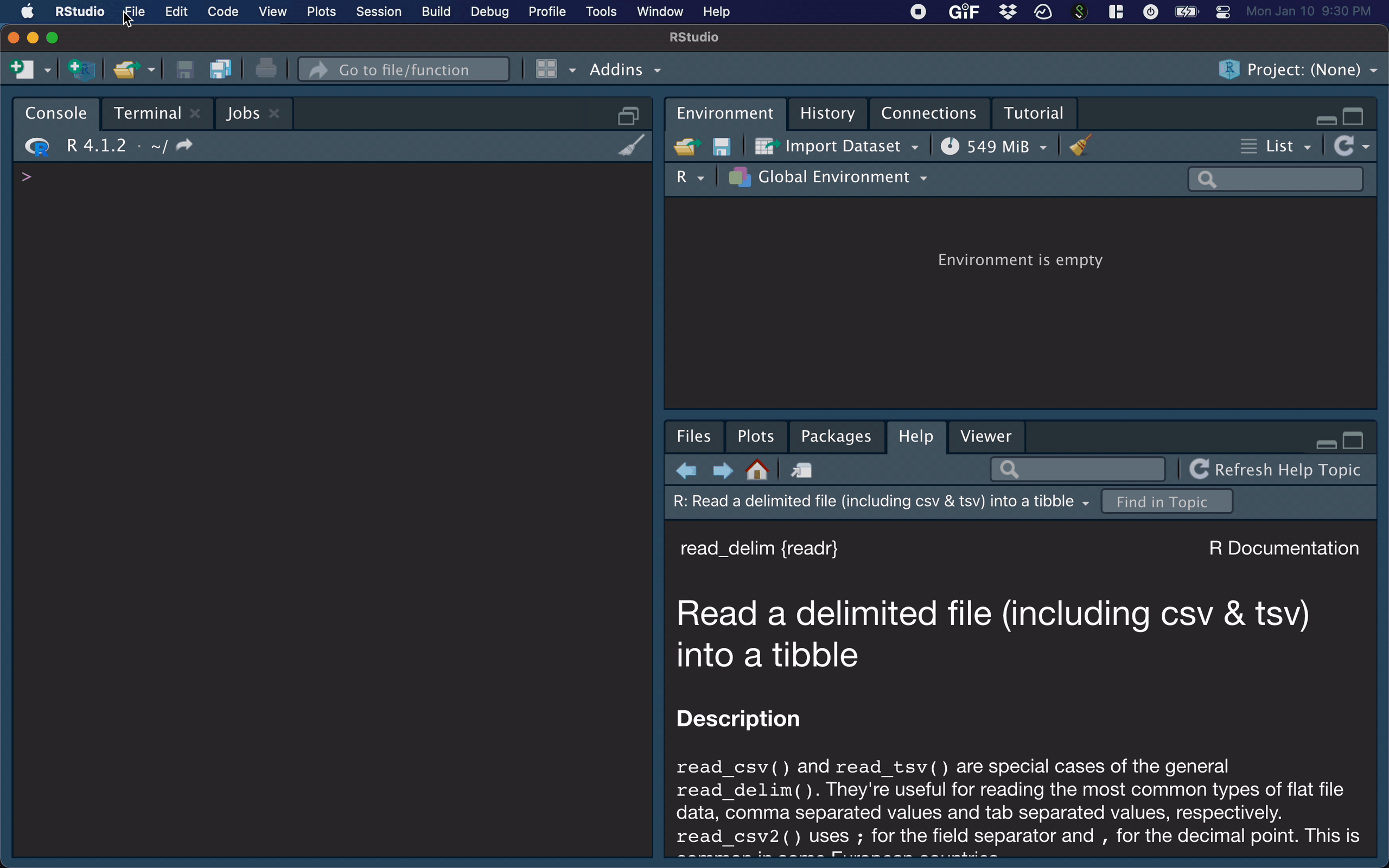Open an existing file via the folder icon
The height and width of the screenshot is (868, 1389).
click(128, 69)
